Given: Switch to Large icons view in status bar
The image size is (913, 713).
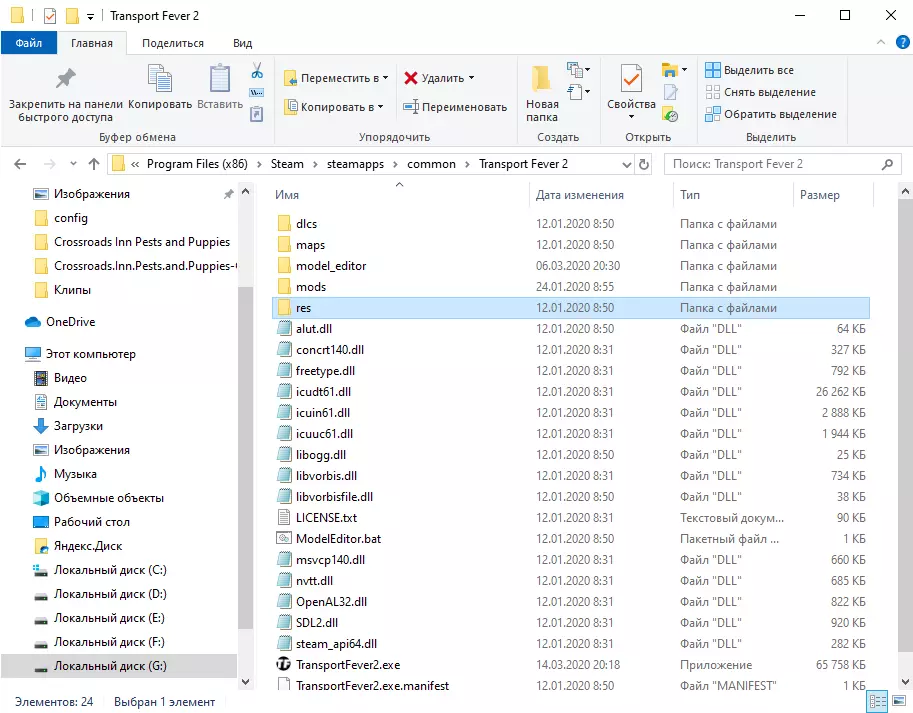Looking at the screenshot, I should tap(899, 702).
